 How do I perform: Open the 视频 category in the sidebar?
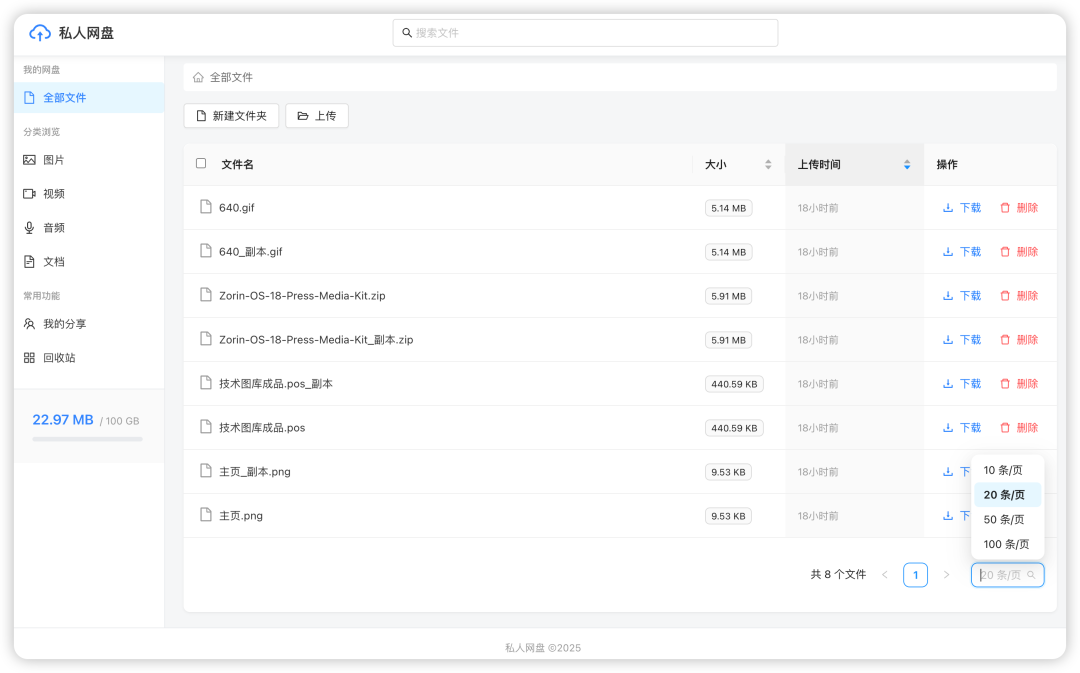[30, 193]
